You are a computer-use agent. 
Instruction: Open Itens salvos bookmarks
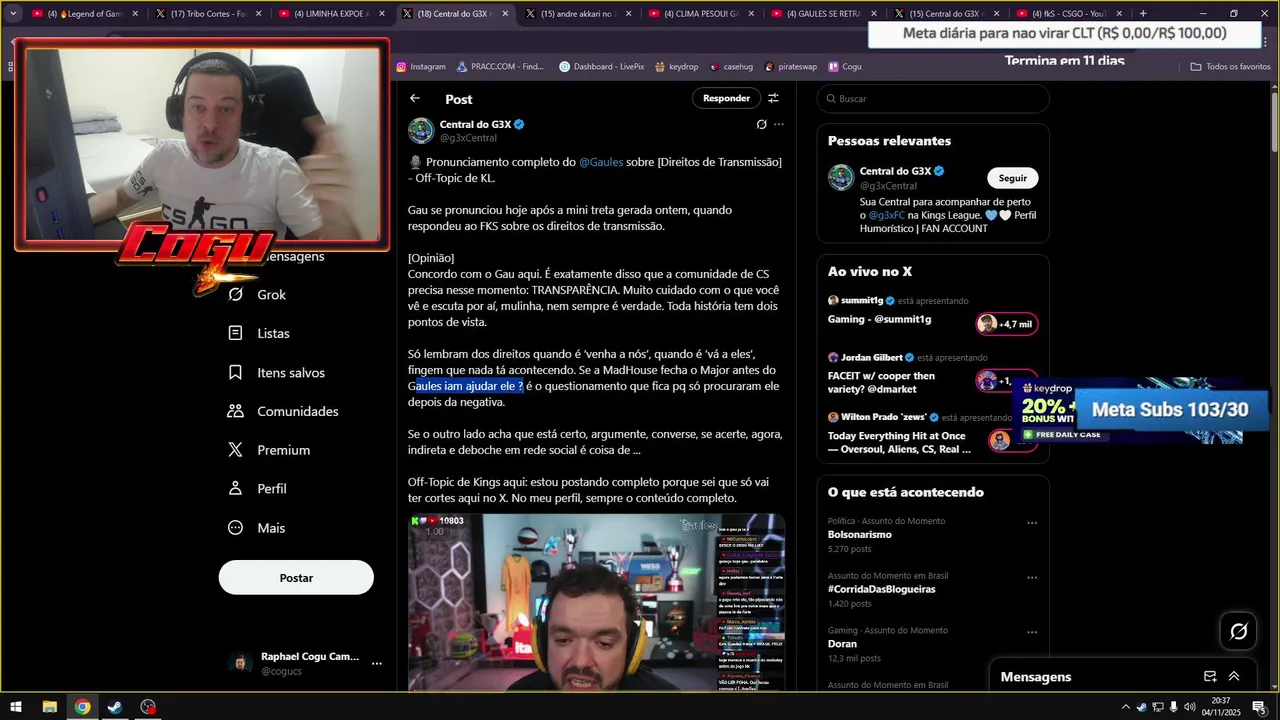point(277,372)
